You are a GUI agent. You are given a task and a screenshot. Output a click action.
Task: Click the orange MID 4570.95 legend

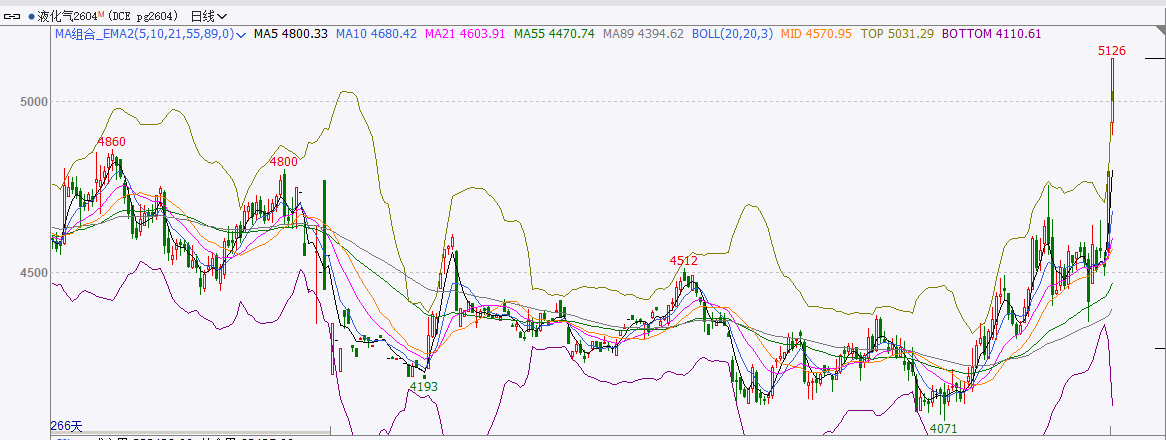coord(816,33)
